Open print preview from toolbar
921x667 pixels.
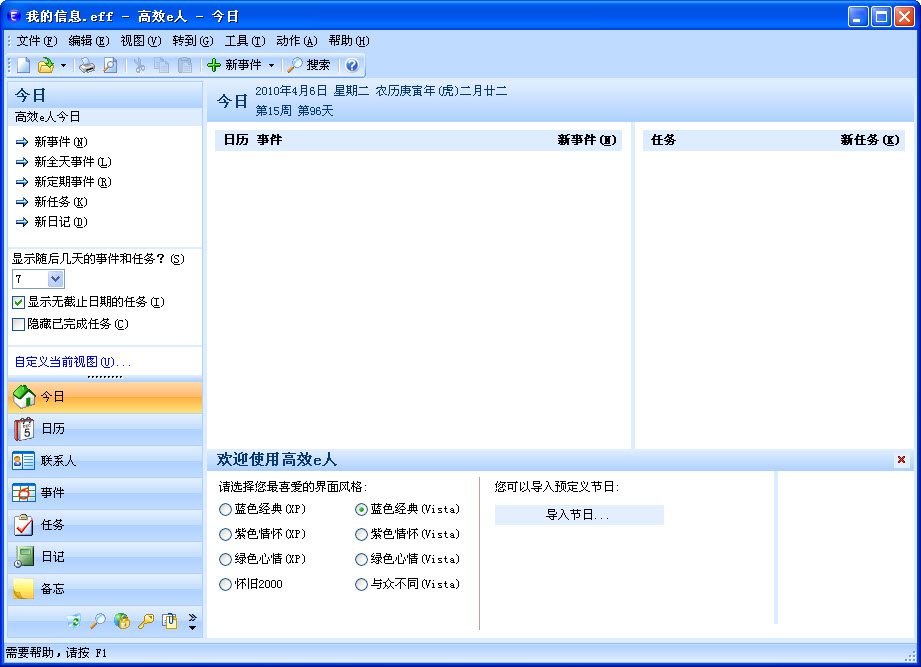[x=110, y=65]
